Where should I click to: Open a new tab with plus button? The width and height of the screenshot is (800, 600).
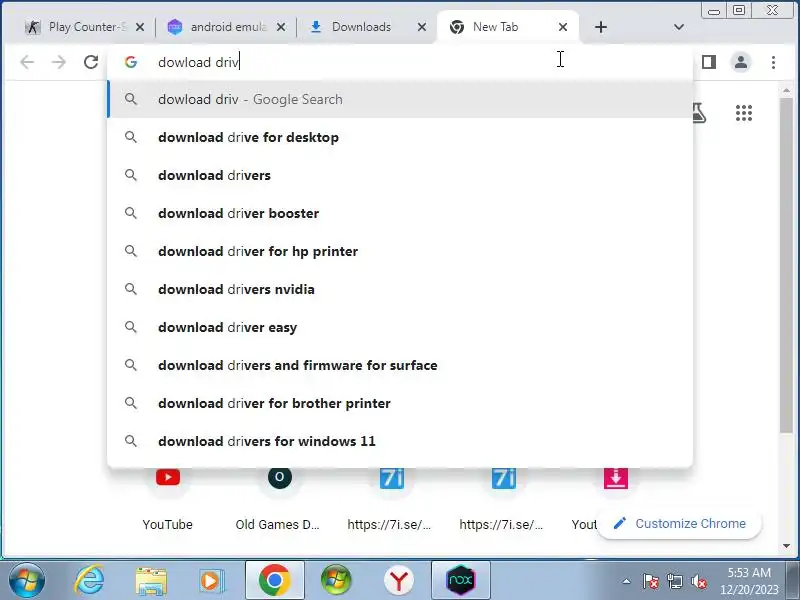pyautogui.click(x=601, y=27)
